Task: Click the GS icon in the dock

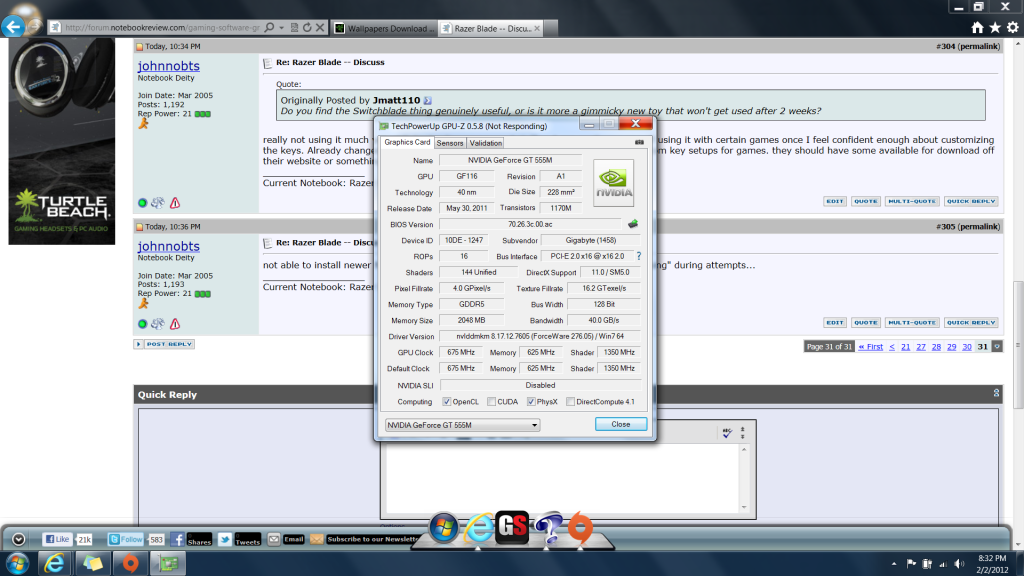Action: click(x=512, y=527)
